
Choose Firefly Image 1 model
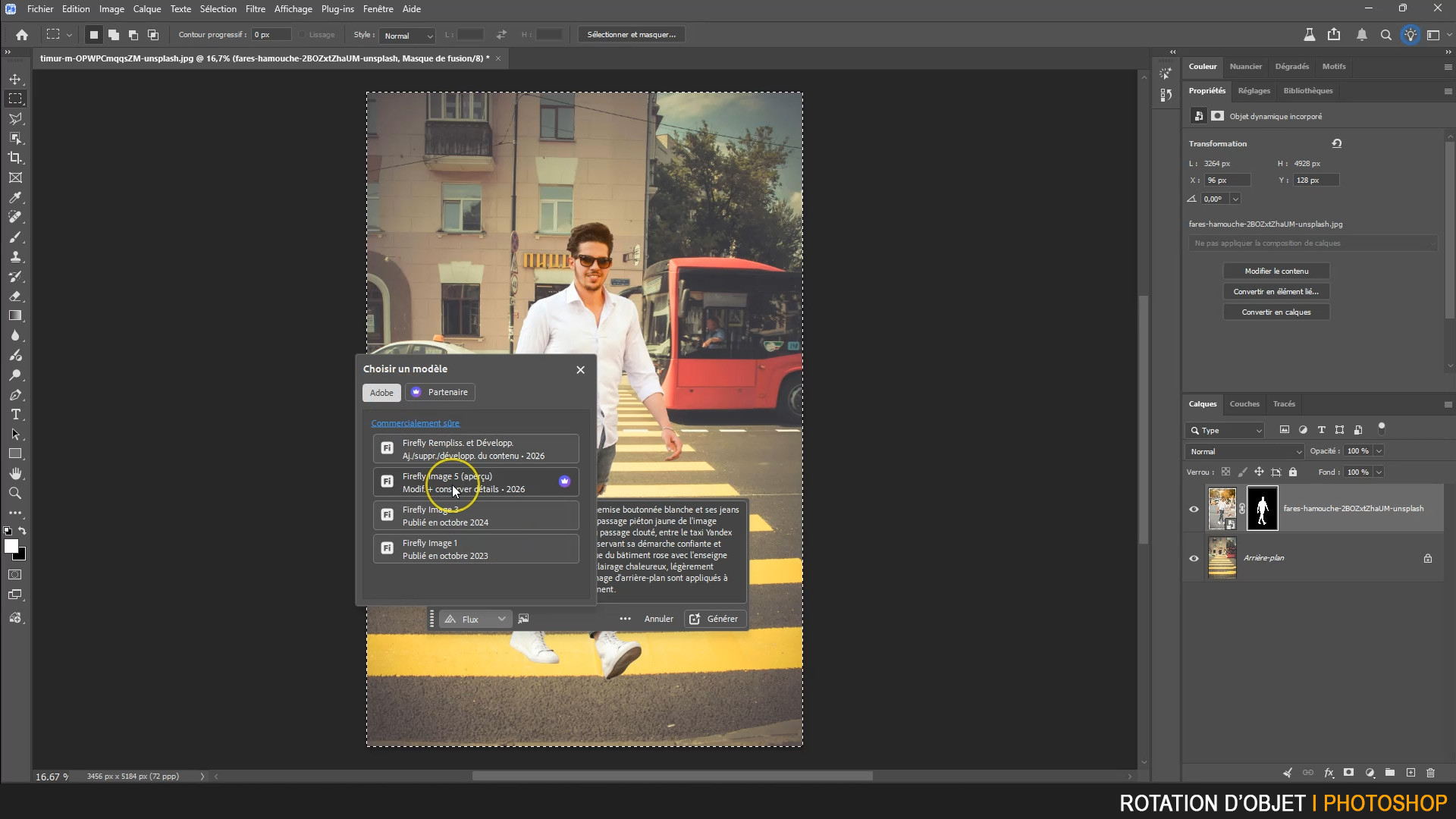(475, 549)
